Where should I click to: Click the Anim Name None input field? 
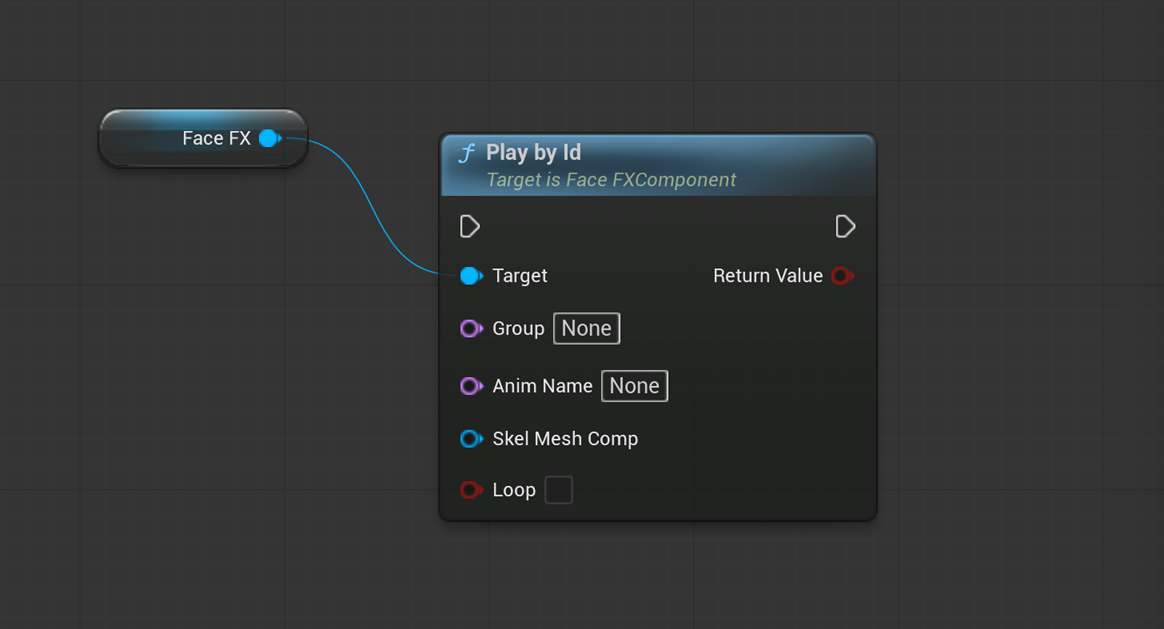pos(635,386)
